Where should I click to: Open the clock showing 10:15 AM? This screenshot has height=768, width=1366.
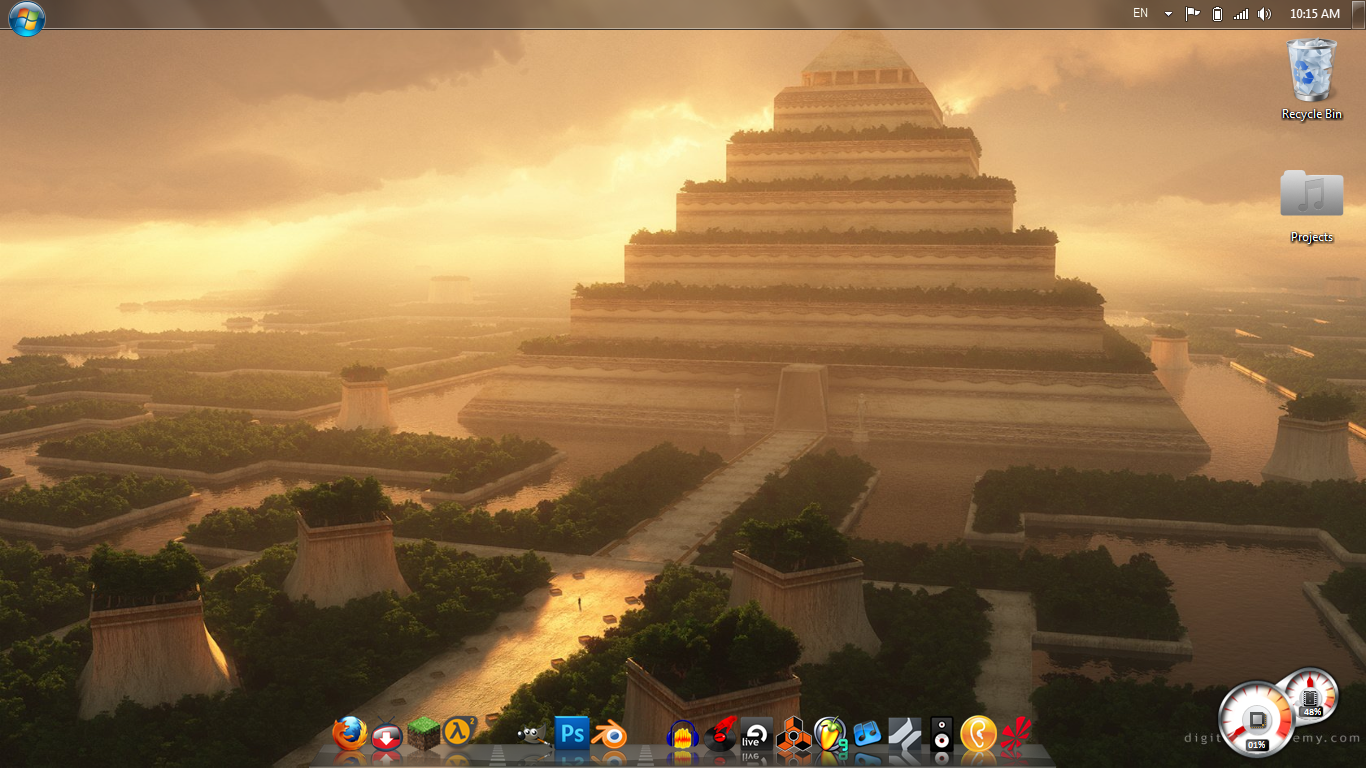(x=1314, y=14)
